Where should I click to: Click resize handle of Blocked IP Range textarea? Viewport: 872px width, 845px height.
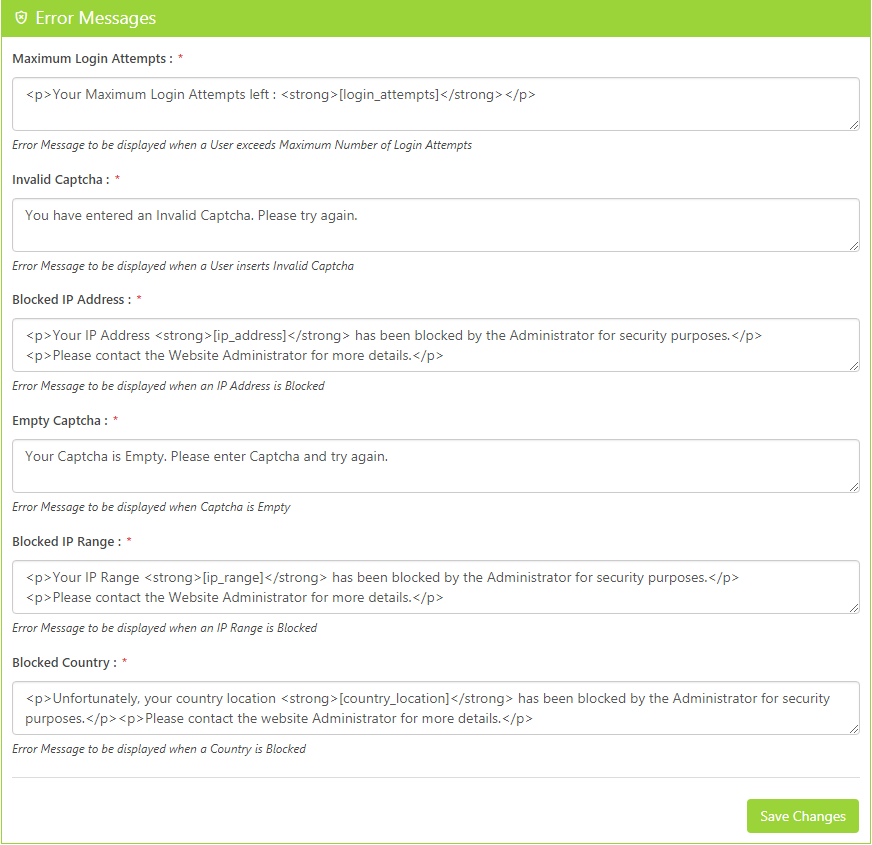click(854, 608)
